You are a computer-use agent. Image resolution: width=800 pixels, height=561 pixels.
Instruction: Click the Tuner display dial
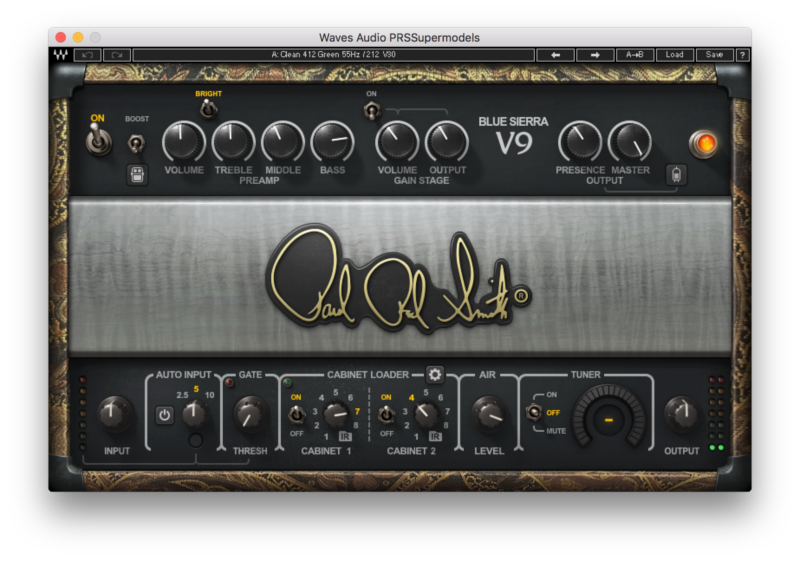point(608,417)
